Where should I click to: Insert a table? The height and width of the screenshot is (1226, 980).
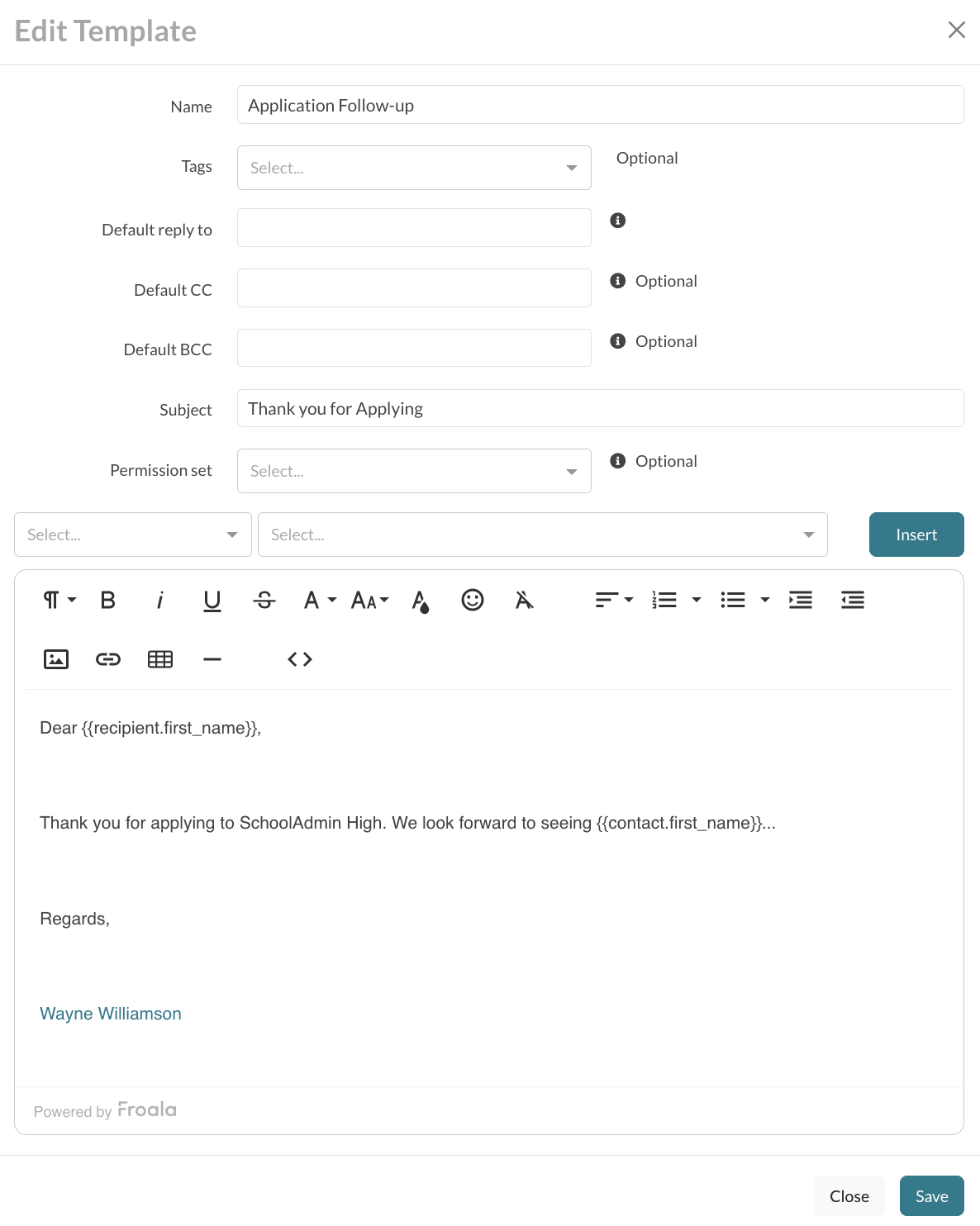click(x=160, y=659)
